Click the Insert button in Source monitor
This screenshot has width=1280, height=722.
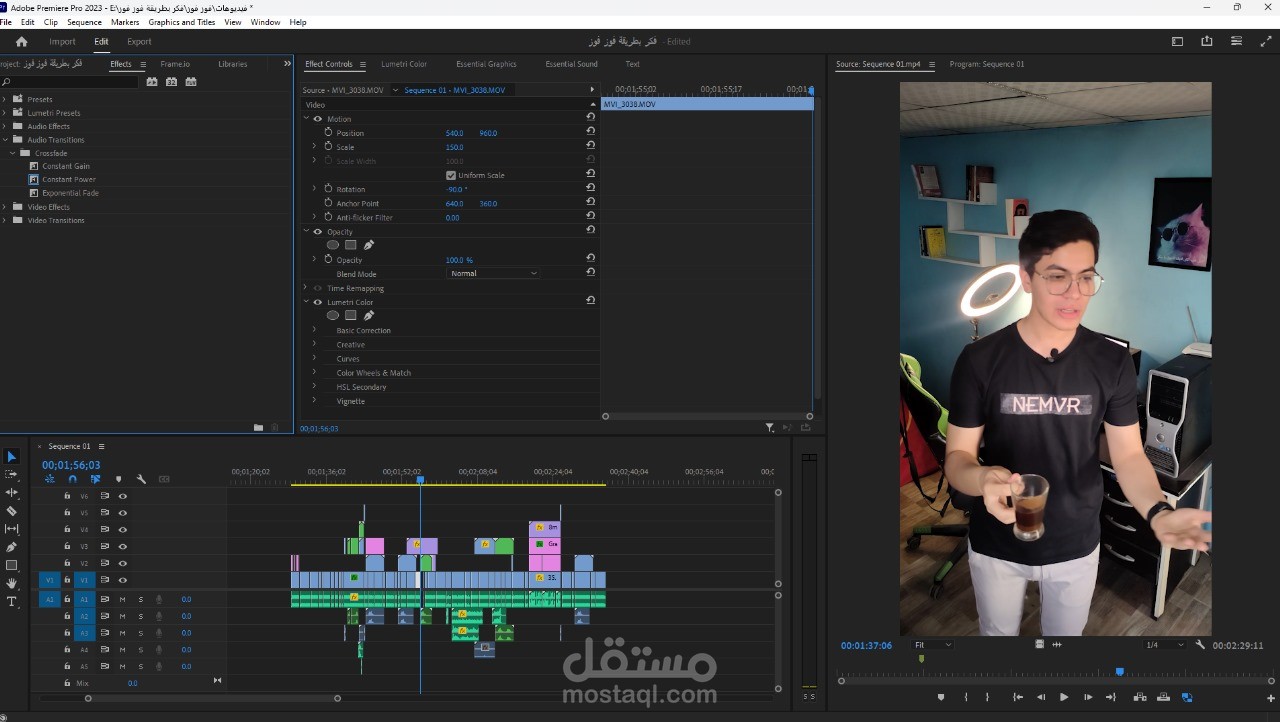tap(1139, 697)
